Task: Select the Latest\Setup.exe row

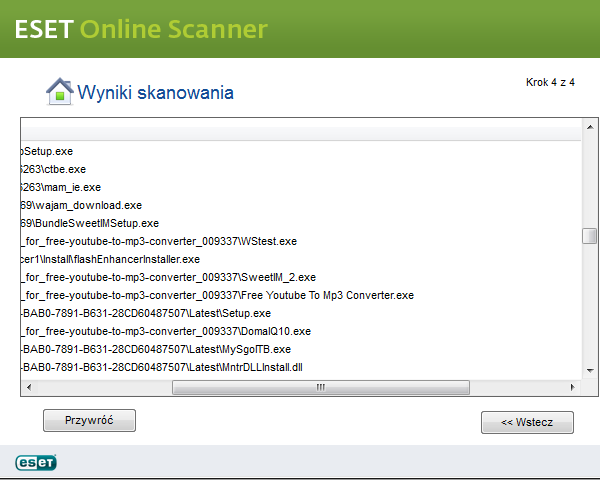Action: click(302, 313)
